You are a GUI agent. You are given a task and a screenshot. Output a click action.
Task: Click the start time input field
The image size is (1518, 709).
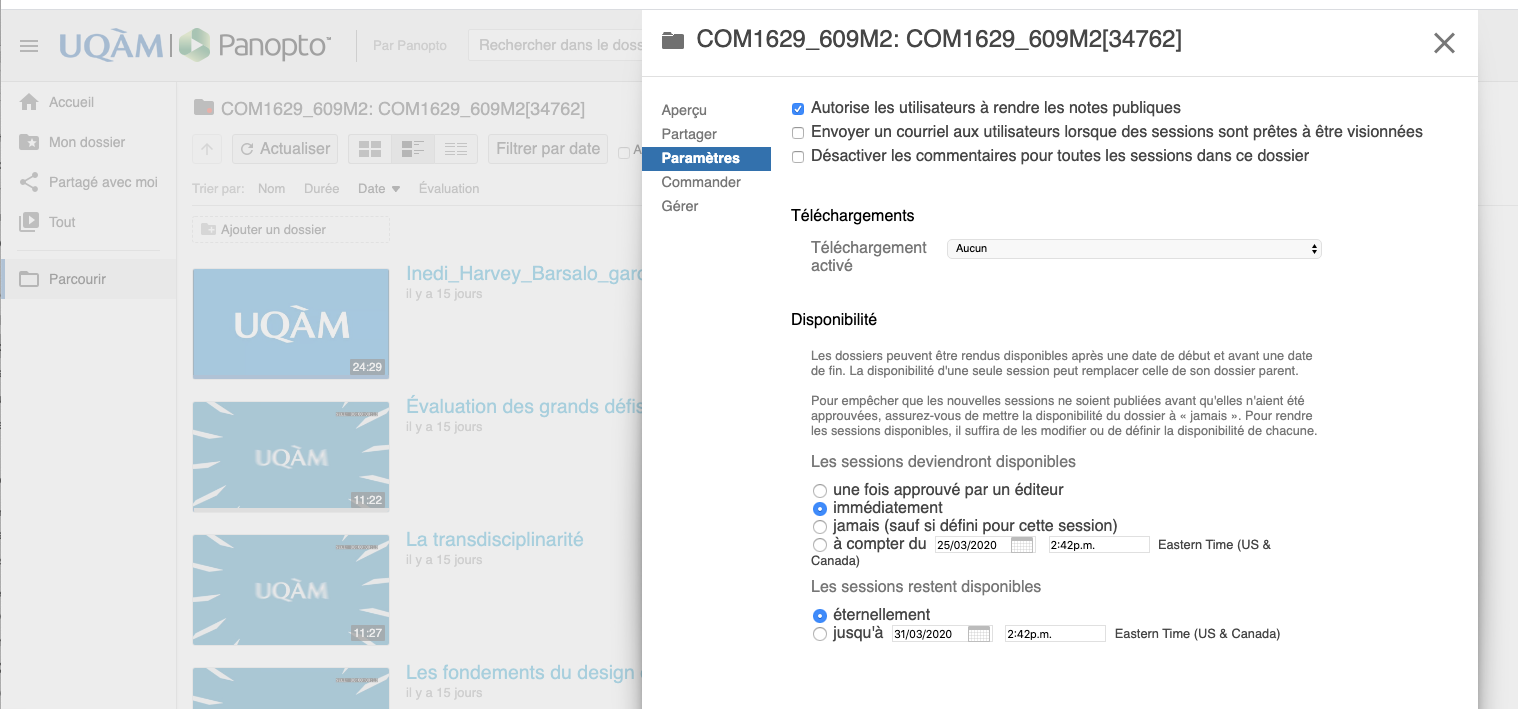tap(1098, 545)
